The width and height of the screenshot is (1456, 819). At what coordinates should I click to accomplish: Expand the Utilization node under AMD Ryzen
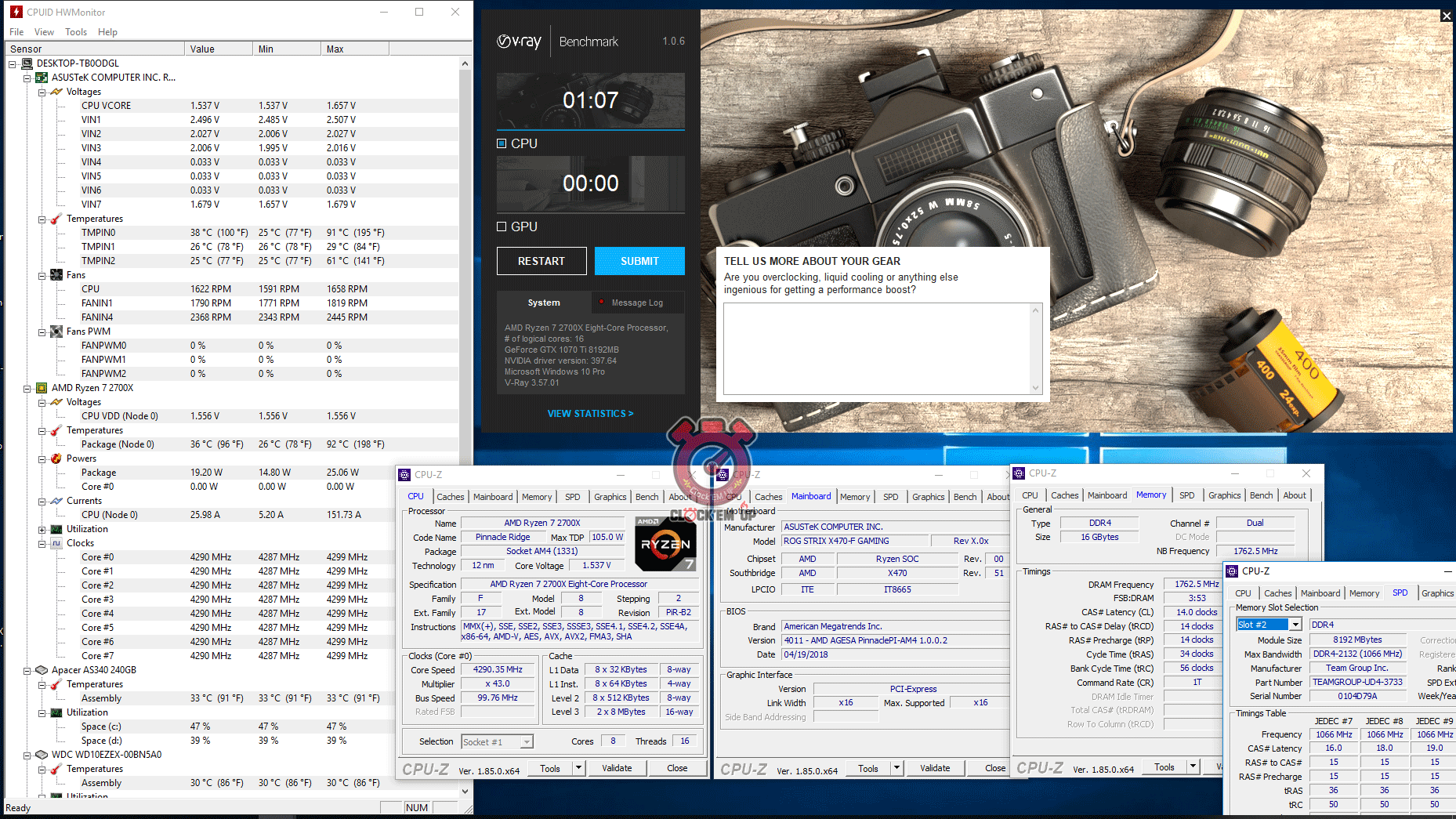pyautogui.click(x=42, y=529)
